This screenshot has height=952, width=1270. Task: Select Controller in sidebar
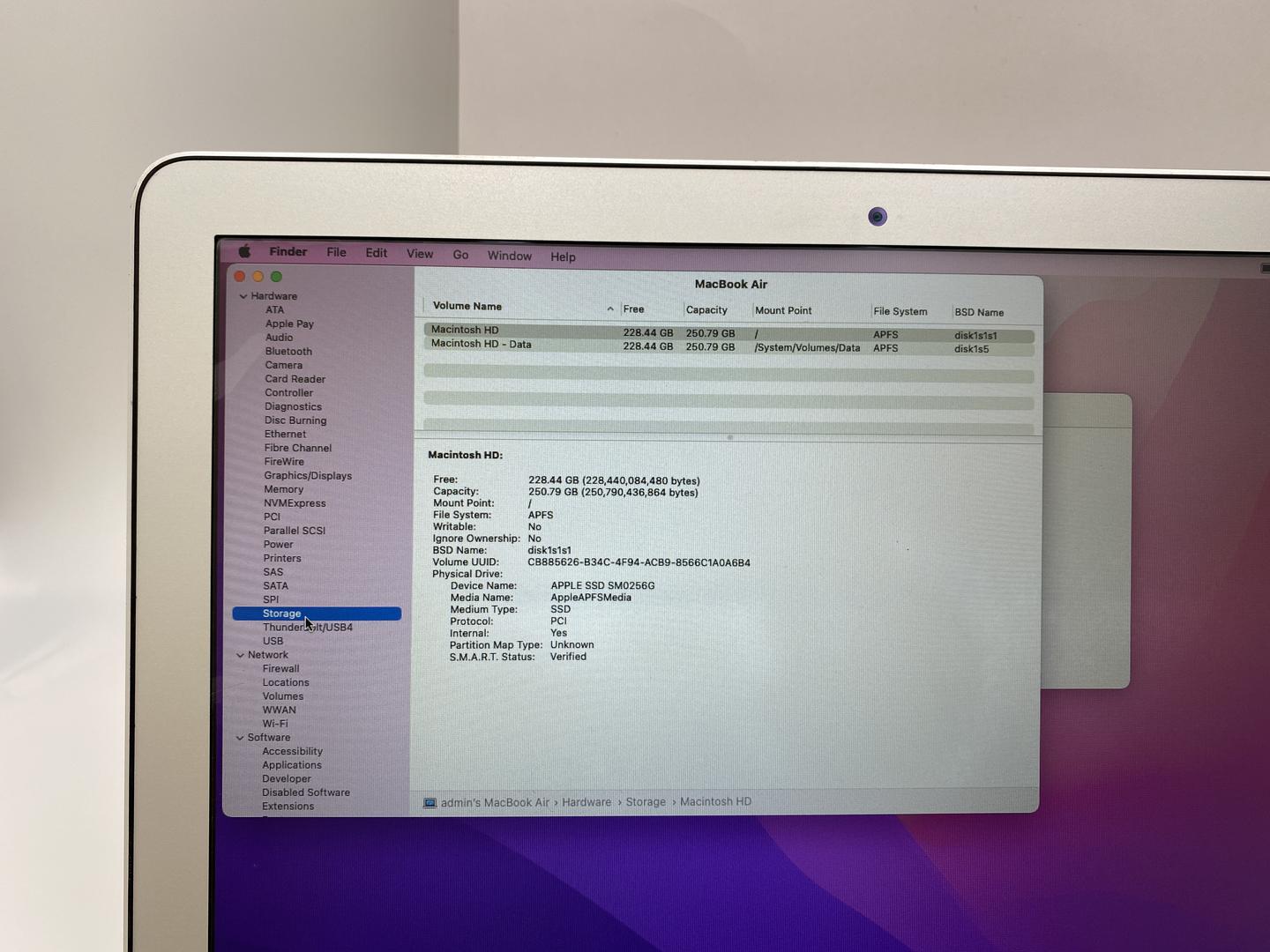coord(288,393)
